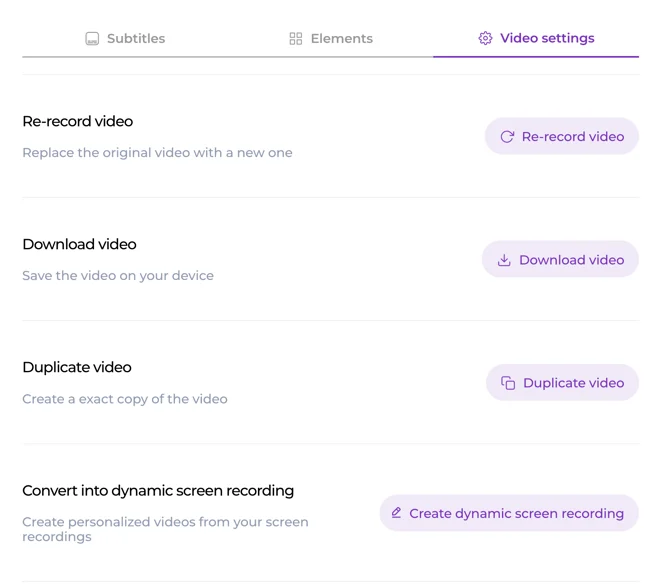
Task: Switch to the Subtitles tab label
Action: tap(136, 39)
